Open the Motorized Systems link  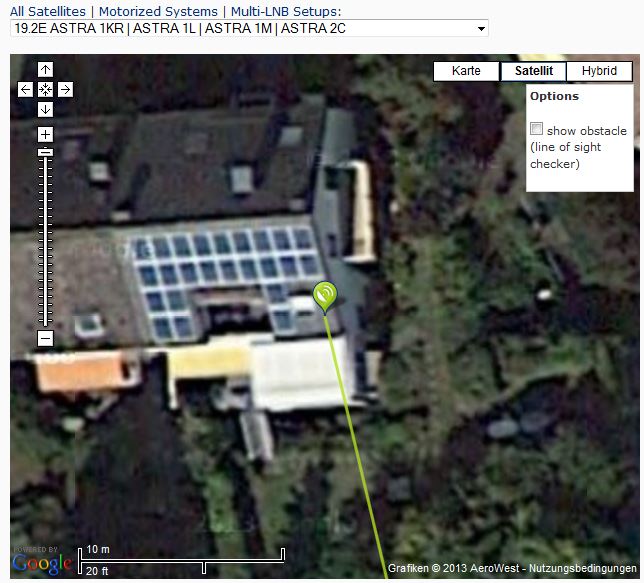tap(158, 12)
